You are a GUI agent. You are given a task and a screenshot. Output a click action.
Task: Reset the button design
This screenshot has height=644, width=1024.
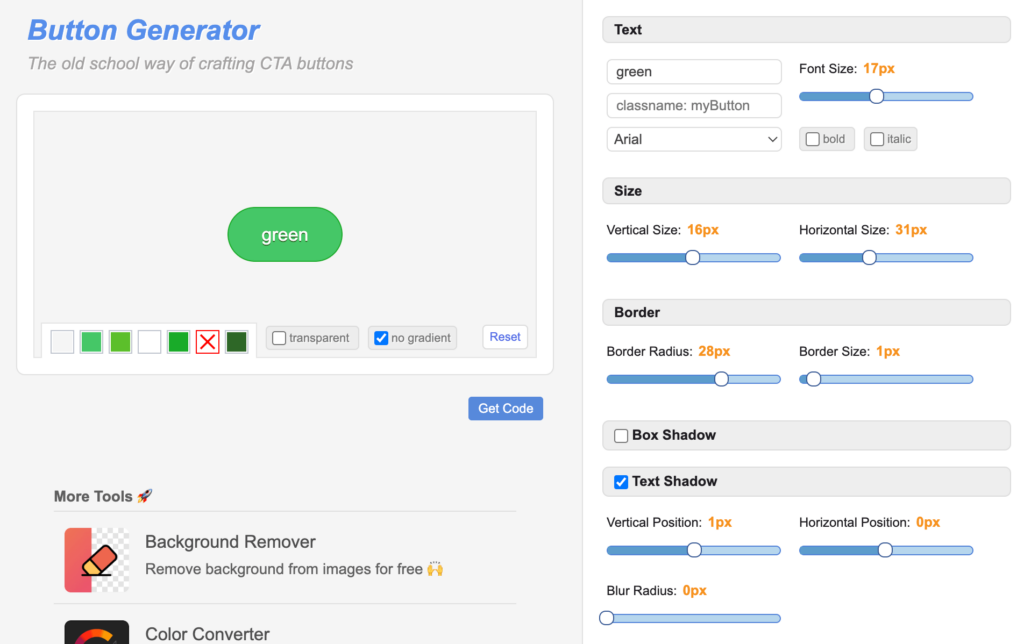click(505, 337)
